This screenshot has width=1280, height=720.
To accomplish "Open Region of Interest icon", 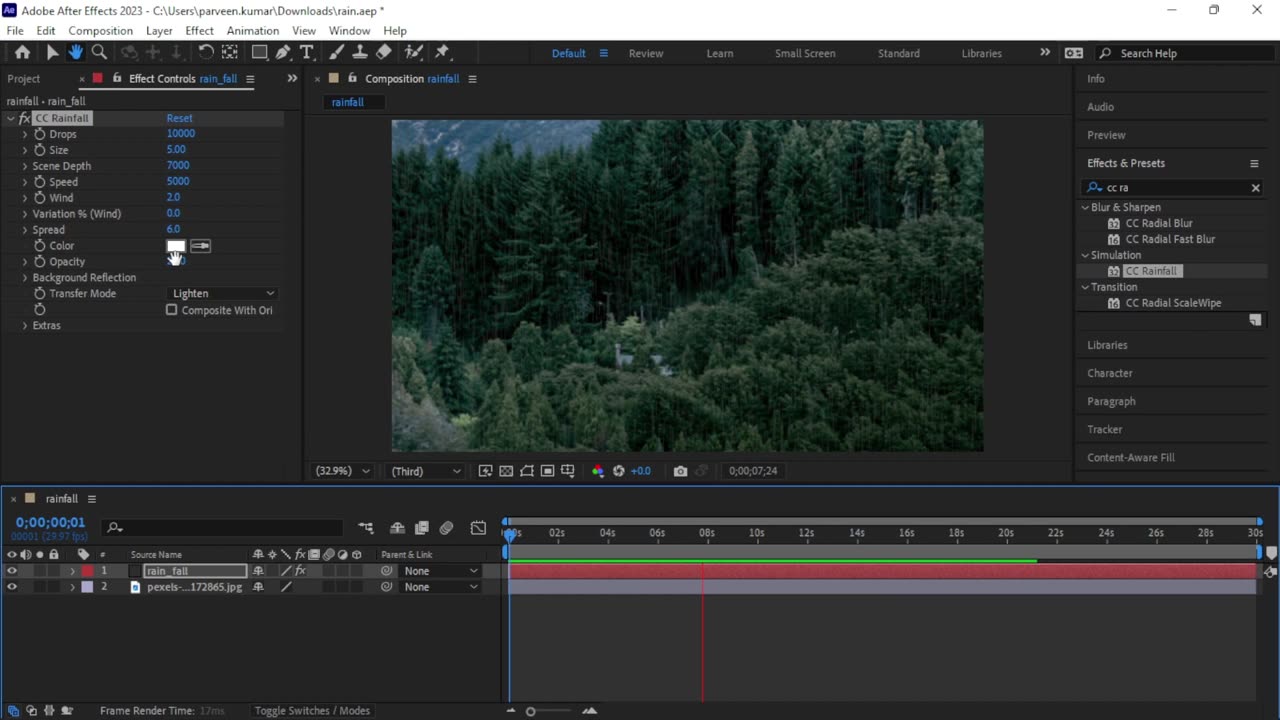I will 547,471.
